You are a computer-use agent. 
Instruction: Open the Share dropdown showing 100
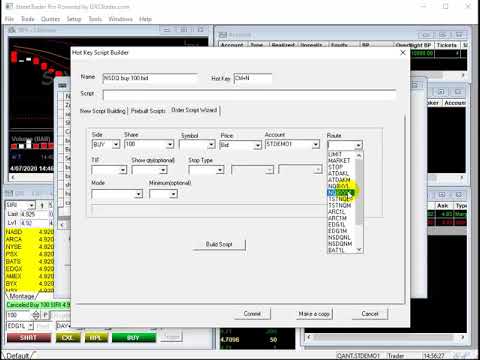[170, 144]
